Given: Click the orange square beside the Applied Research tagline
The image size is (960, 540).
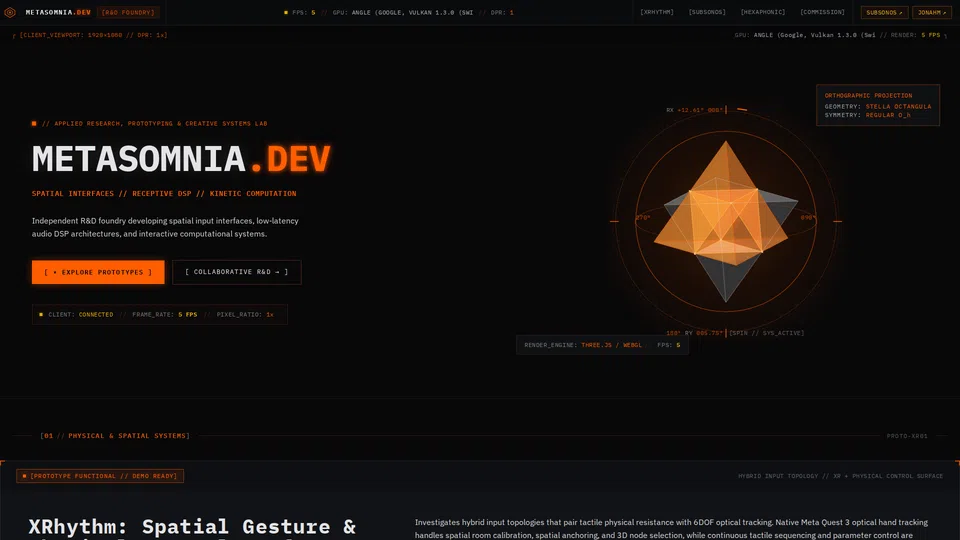Looking at the screenshot, I should [34, 124].
